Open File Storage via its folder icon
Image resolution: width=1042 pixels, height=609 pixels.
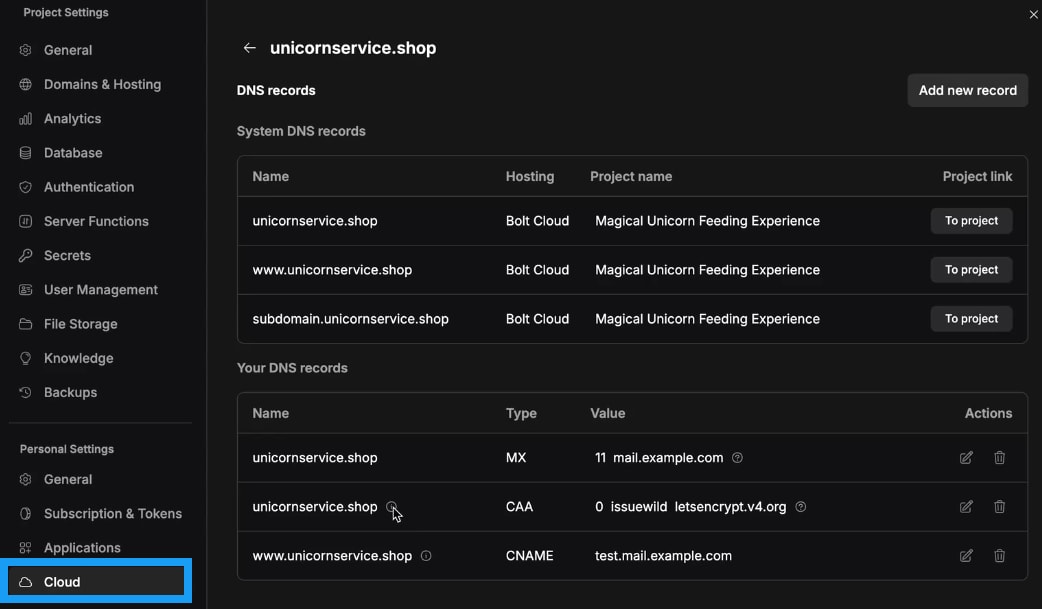coord(22,323)
